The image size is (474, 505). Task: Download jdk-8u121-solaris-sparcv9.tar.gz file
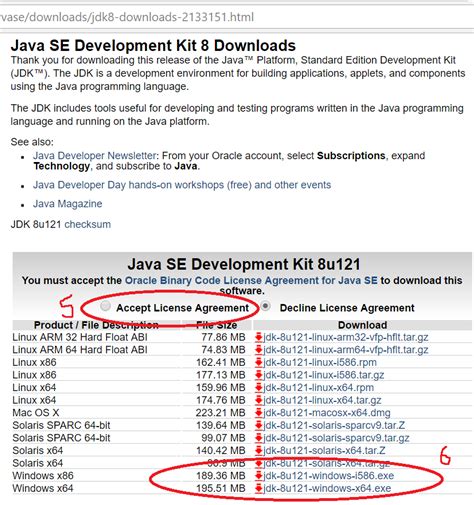click(x=336, y=438)
